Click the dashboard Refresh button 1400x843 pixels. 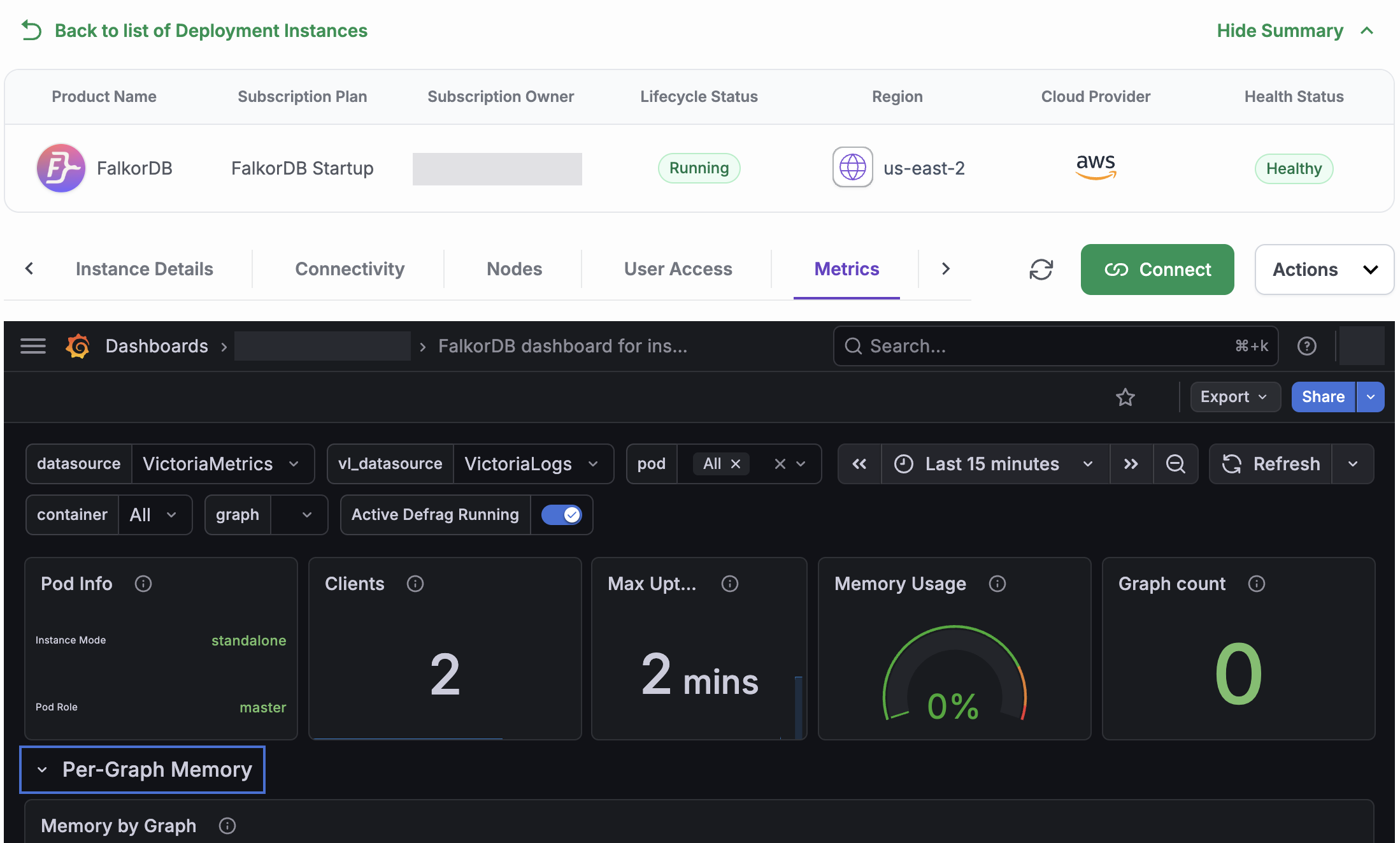point(1271,464)
